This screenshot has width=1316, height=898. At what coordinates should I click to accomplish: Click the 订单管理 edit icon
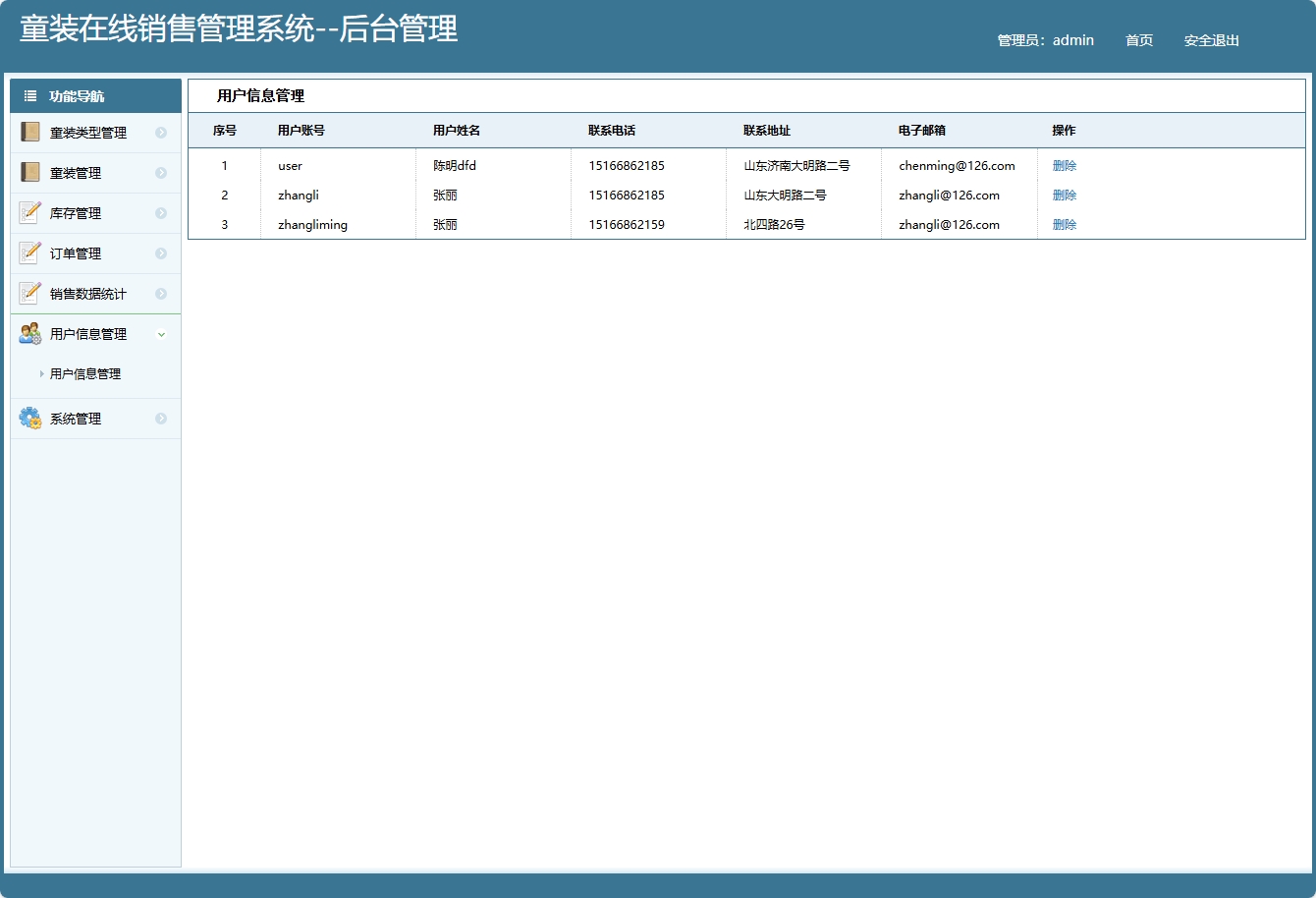[x=29, y=253]
